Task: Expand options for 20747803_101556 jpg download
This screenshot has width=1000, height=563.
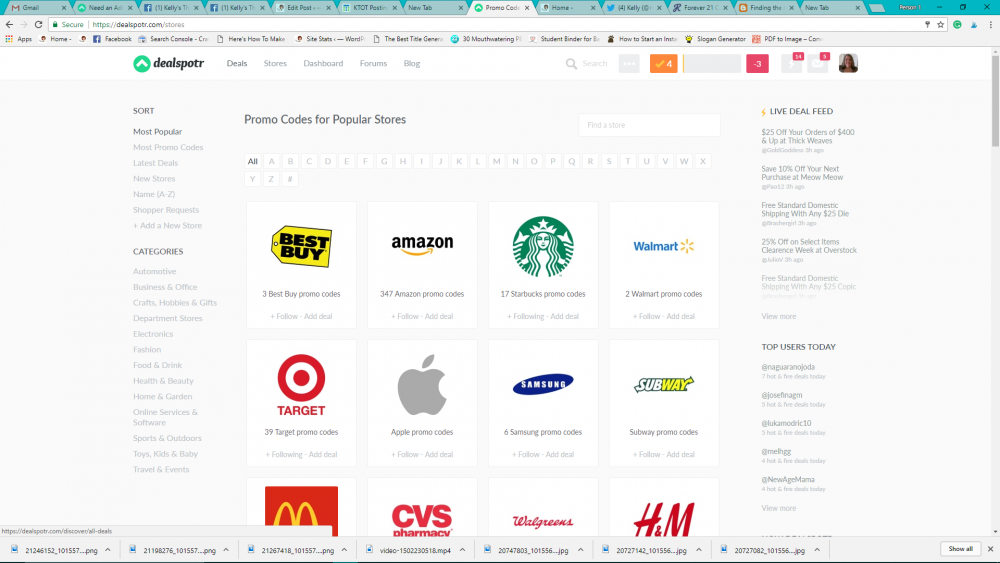Action: 580,550
